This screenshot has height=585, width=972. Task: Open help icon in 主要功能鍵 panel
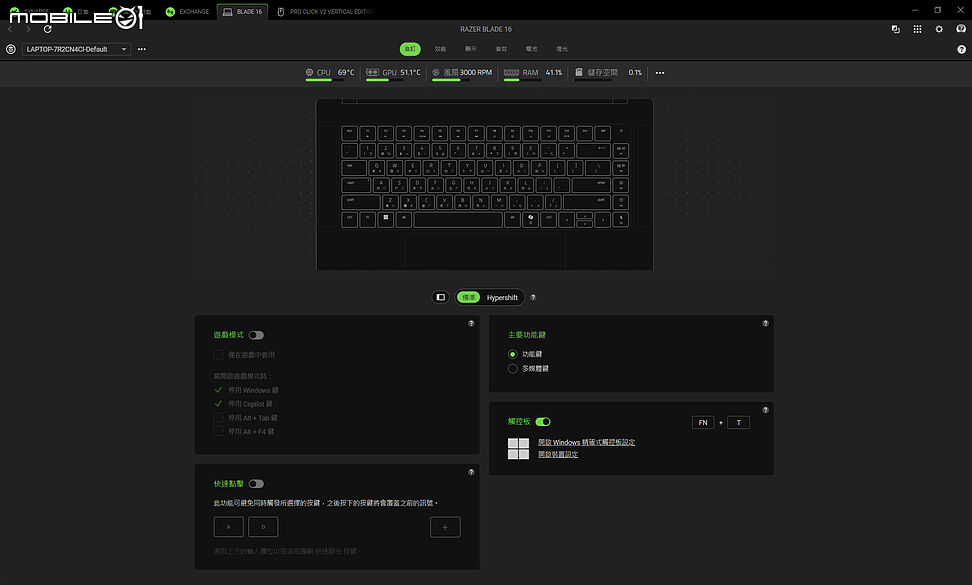coord(766,323)
